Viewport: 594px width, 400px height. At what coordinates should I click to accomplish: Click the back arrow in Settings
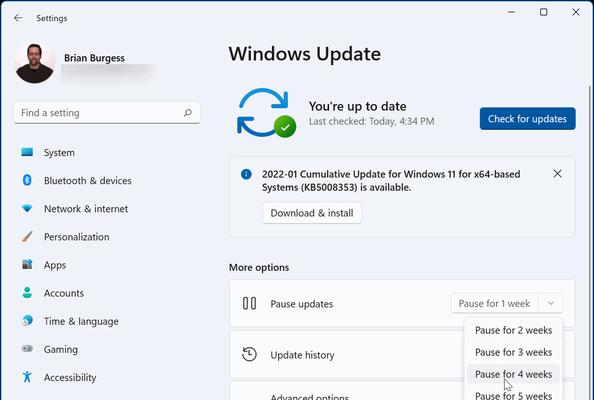tap(18, 18)
